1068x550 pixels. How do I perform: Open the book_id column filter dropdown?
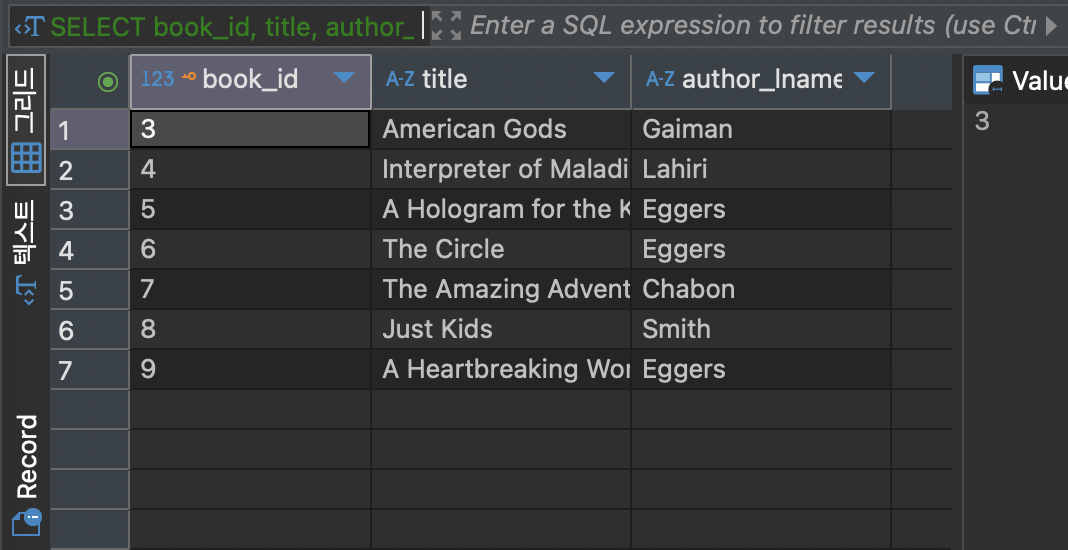(x=344, y=78)
